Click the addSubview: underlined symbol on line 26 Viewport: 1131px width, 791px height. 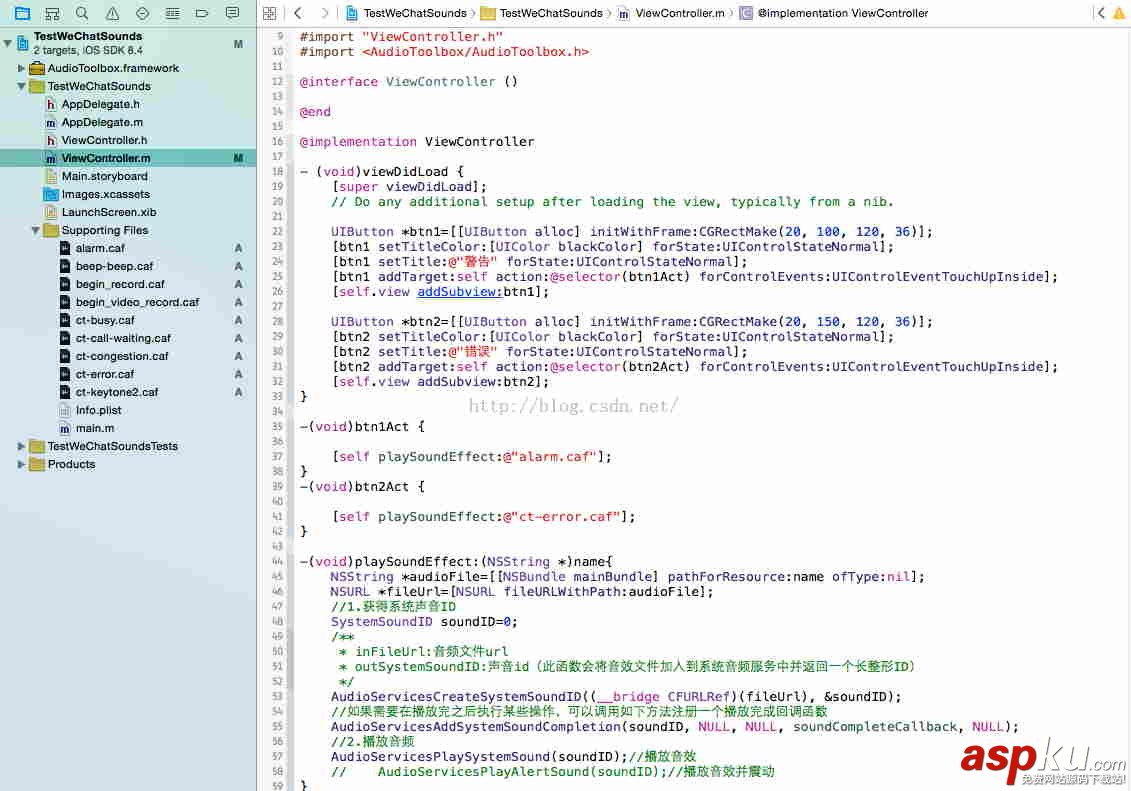tap(459, 292)
